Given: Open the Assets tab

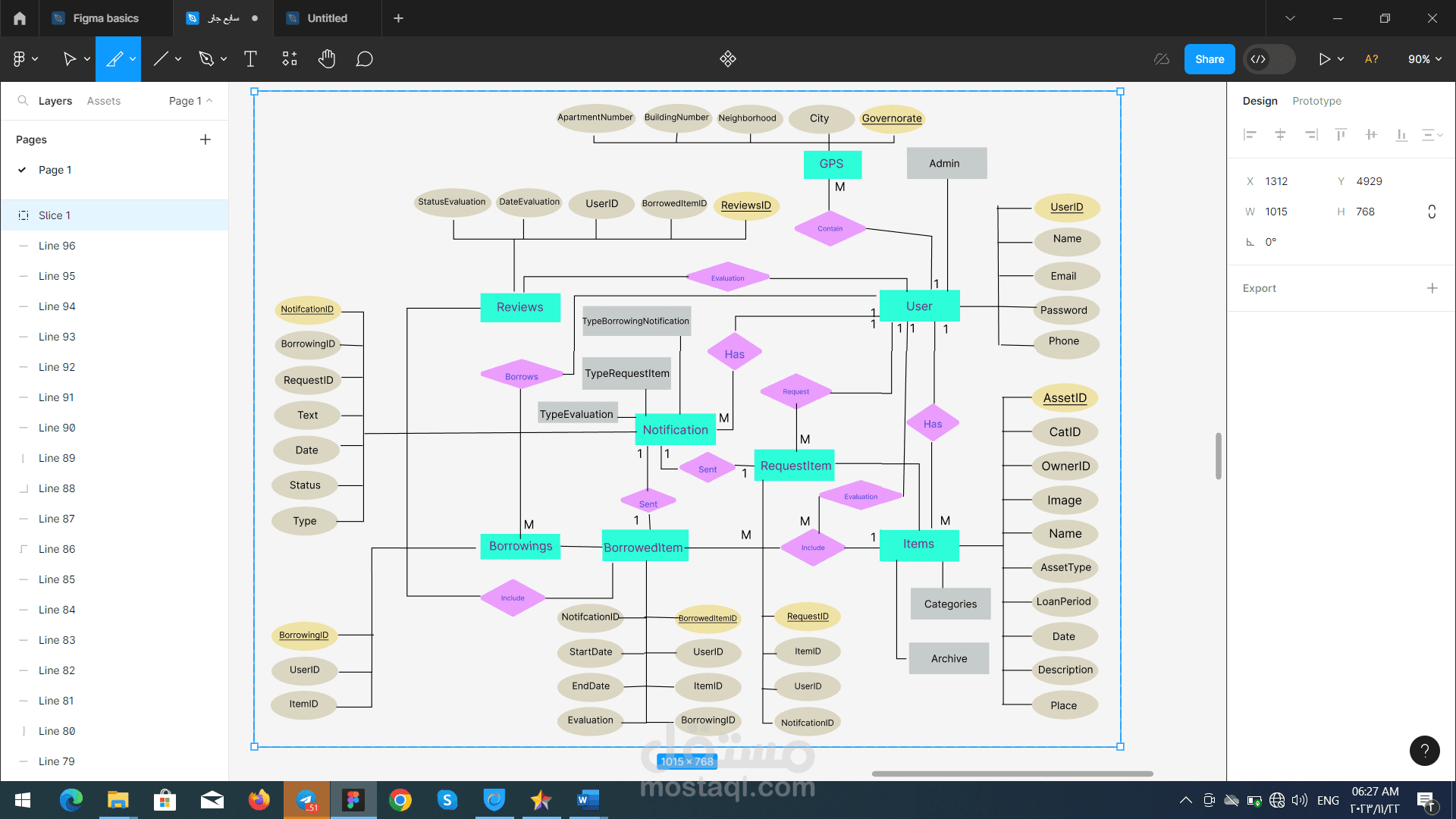Looking at the screenshot, I should pos(104,101).
